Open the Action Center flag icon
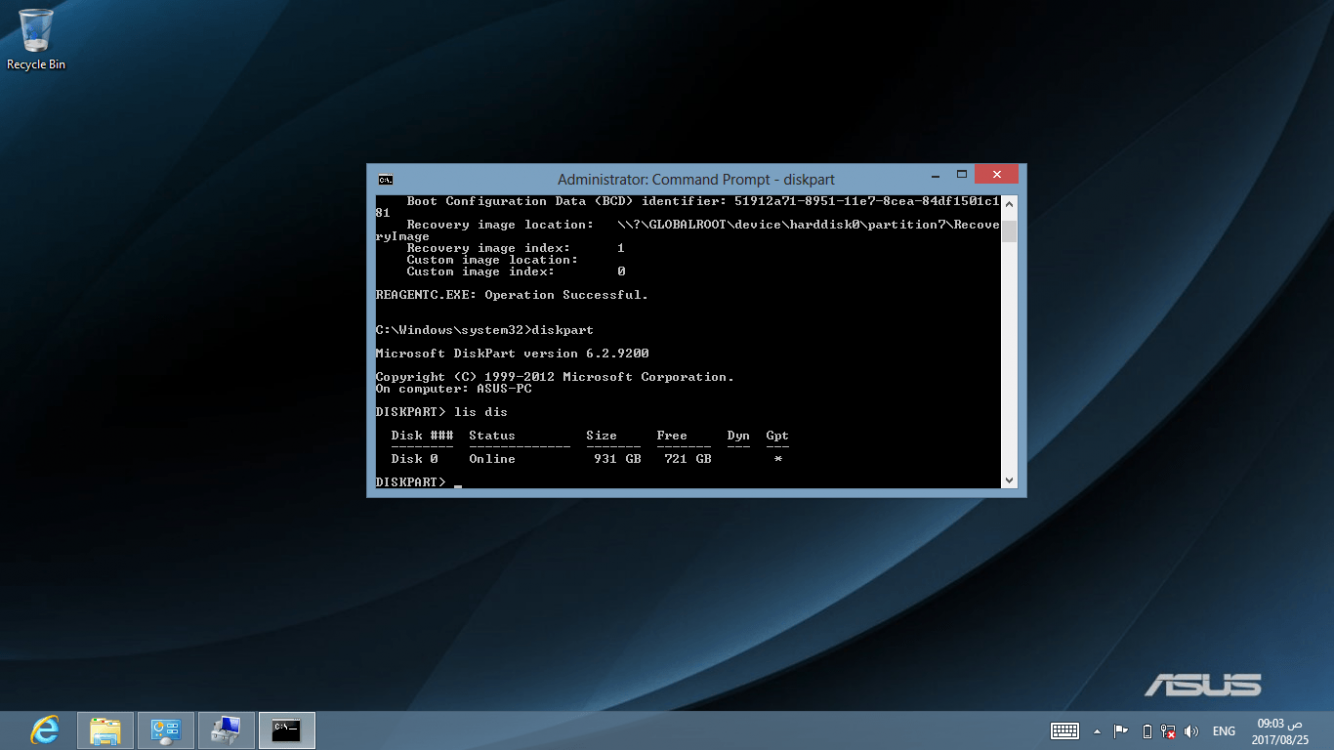Screen dimensions: 1334x750 1121,732
